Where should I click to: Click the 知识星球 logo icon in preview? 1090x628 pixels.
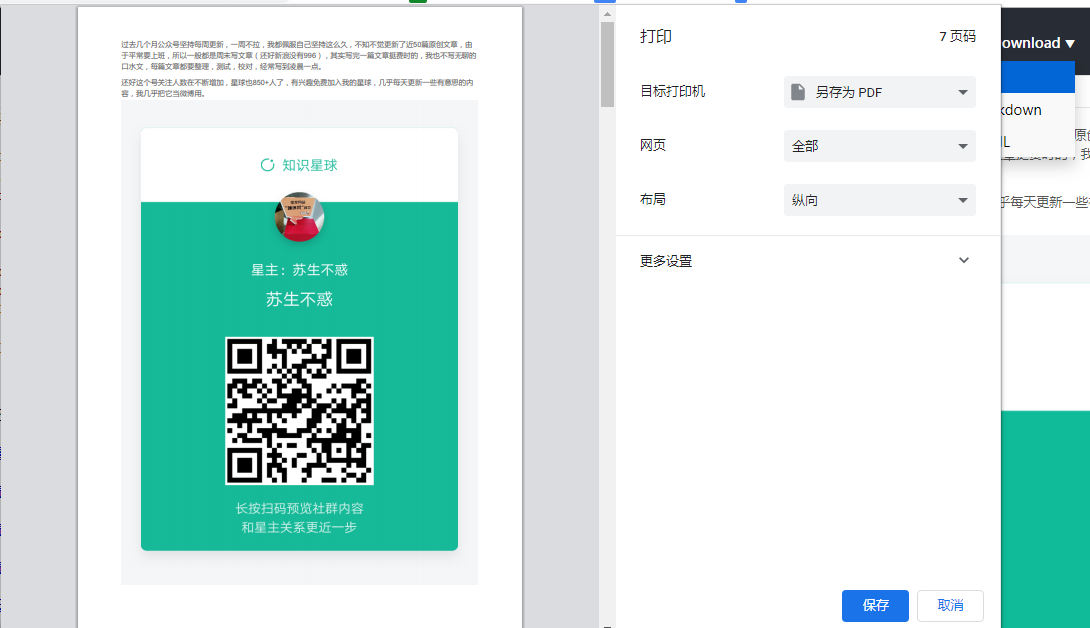267,165
